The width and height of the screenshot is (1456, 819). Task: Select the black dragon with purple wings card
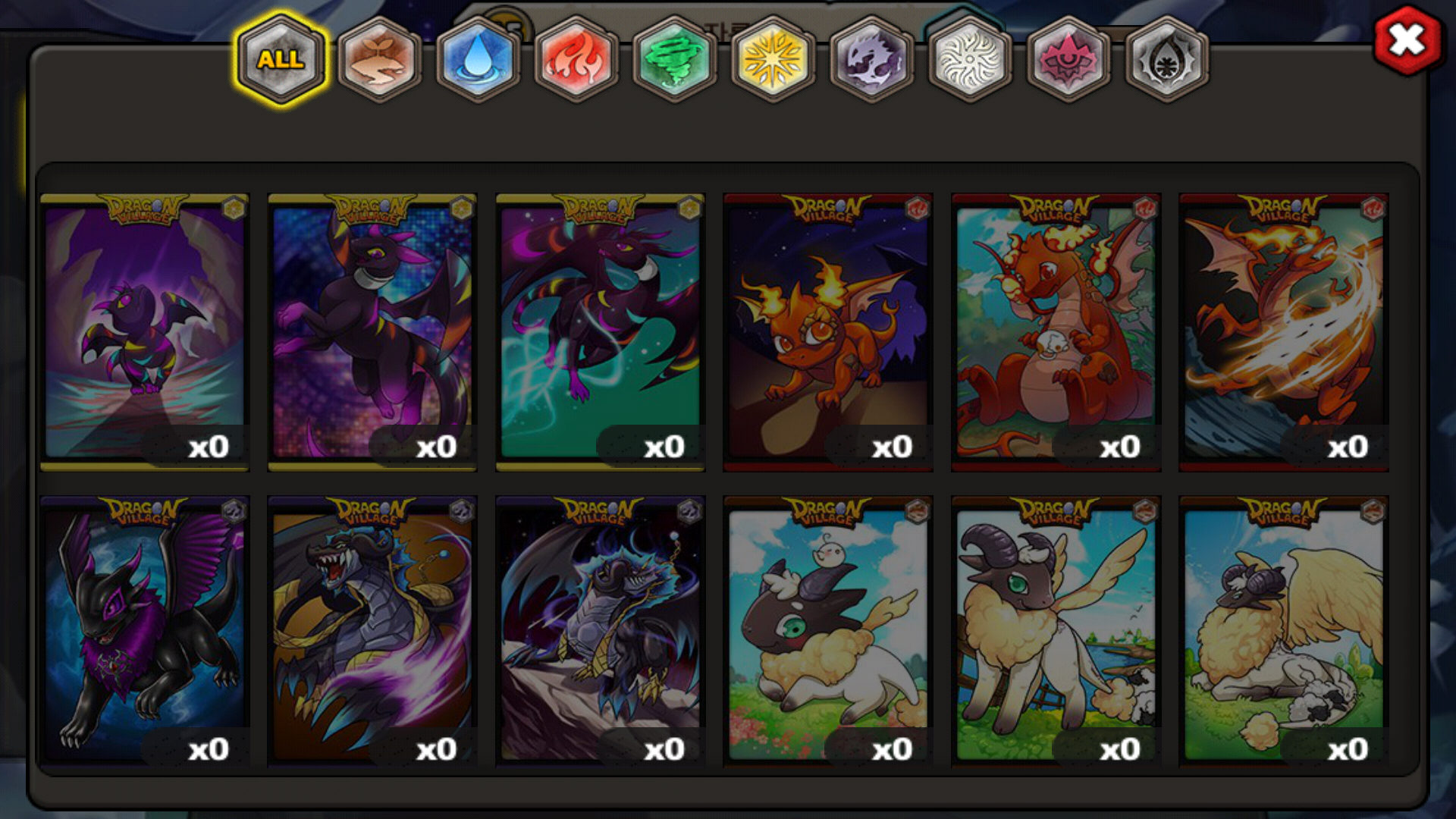click(x=145, y=631)
